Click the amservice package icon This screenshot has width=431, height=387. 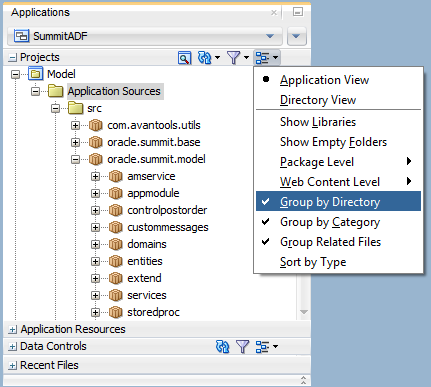116,176
